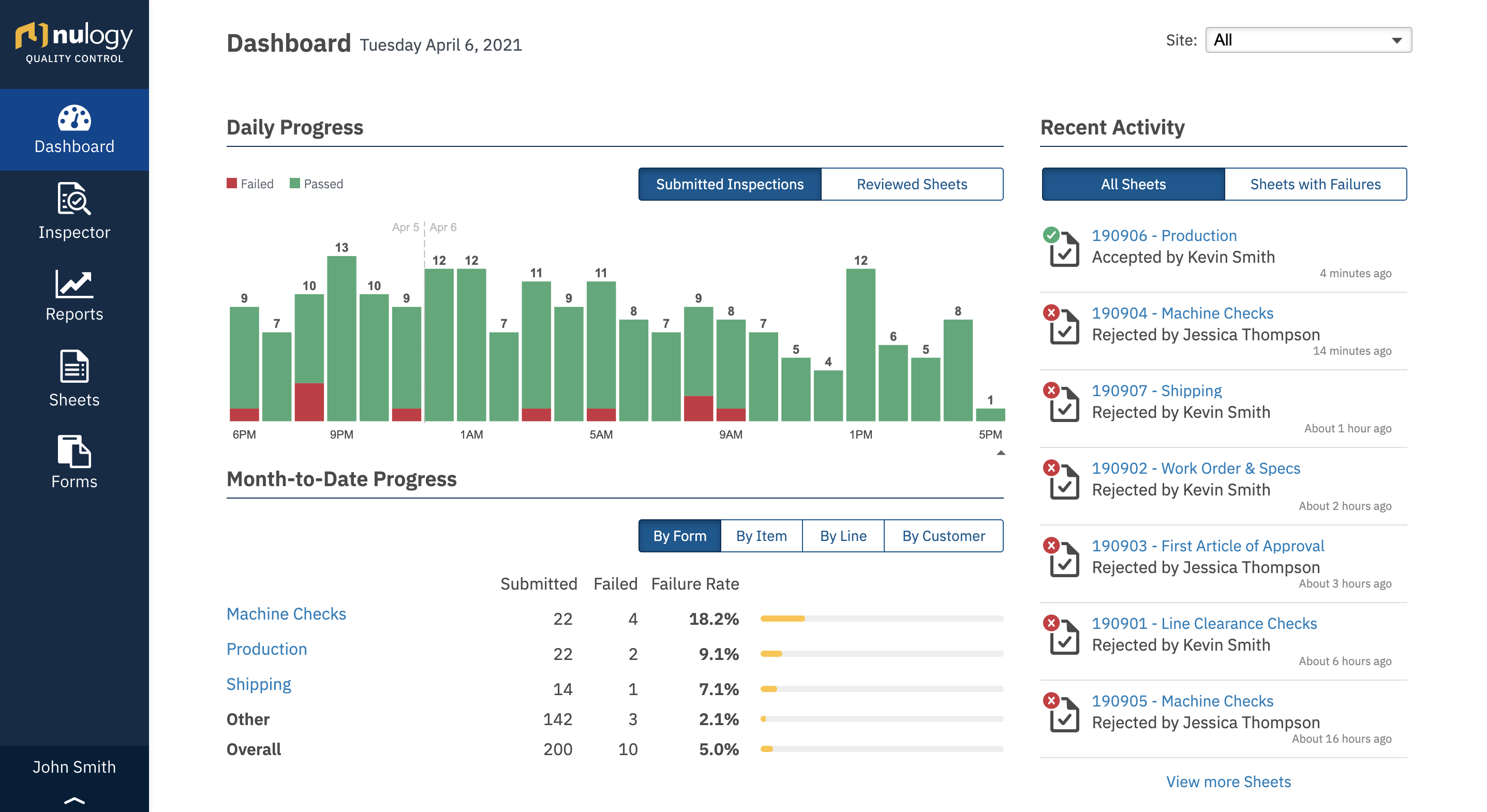Expand John Smith user menu chevron
1487x812 pixels.
coord(74,801)
